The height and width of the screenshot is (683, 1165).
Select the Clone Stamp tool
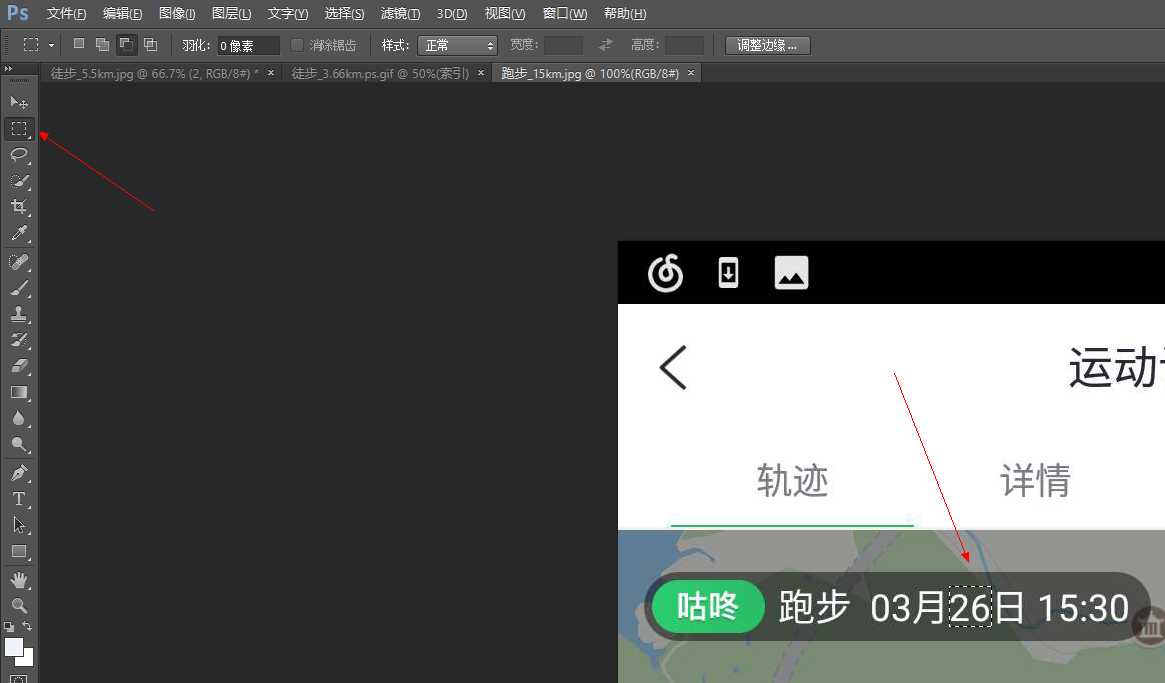(x=19, y=314)
